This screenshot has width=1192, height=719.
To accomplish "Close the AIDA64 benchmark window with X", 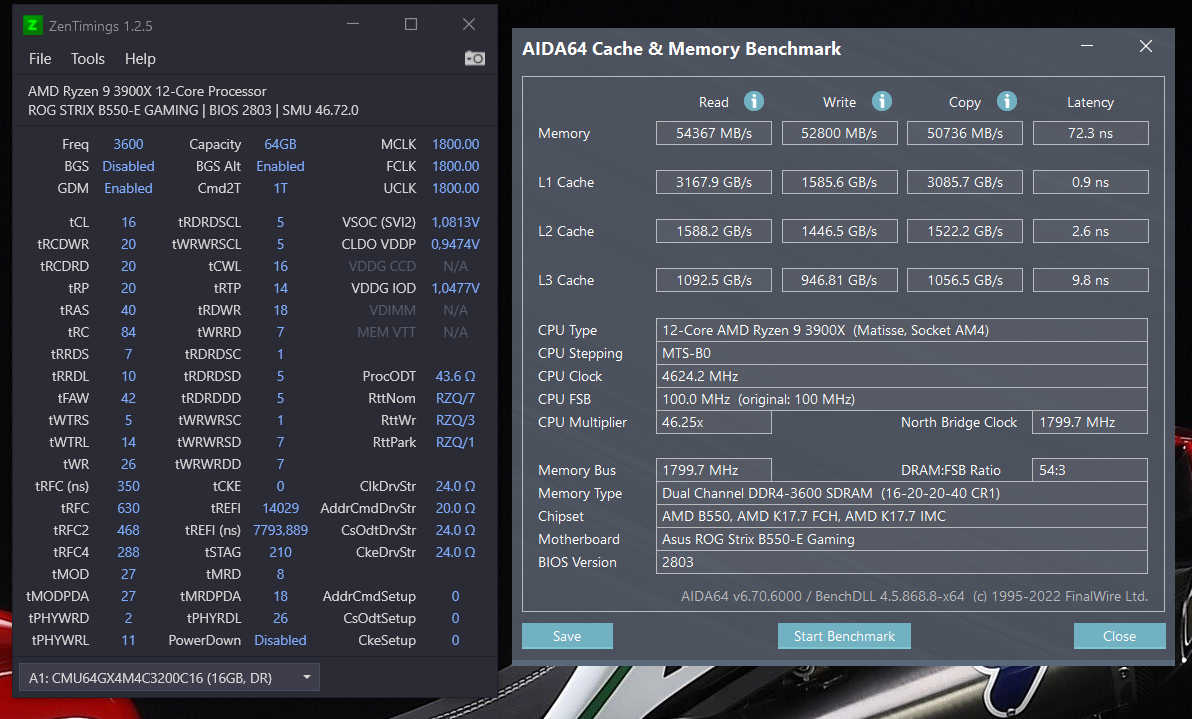I will tap(1146, 46).
